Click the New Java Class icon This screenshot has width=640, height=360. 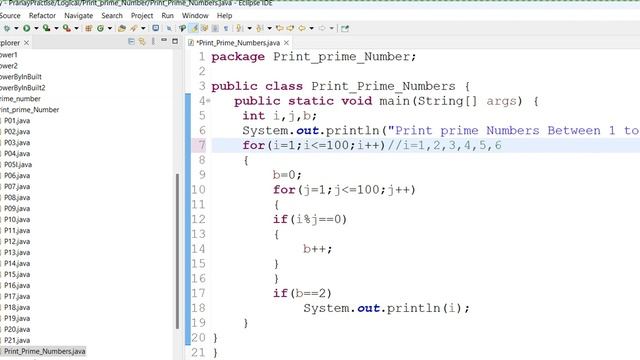point(100,28)
